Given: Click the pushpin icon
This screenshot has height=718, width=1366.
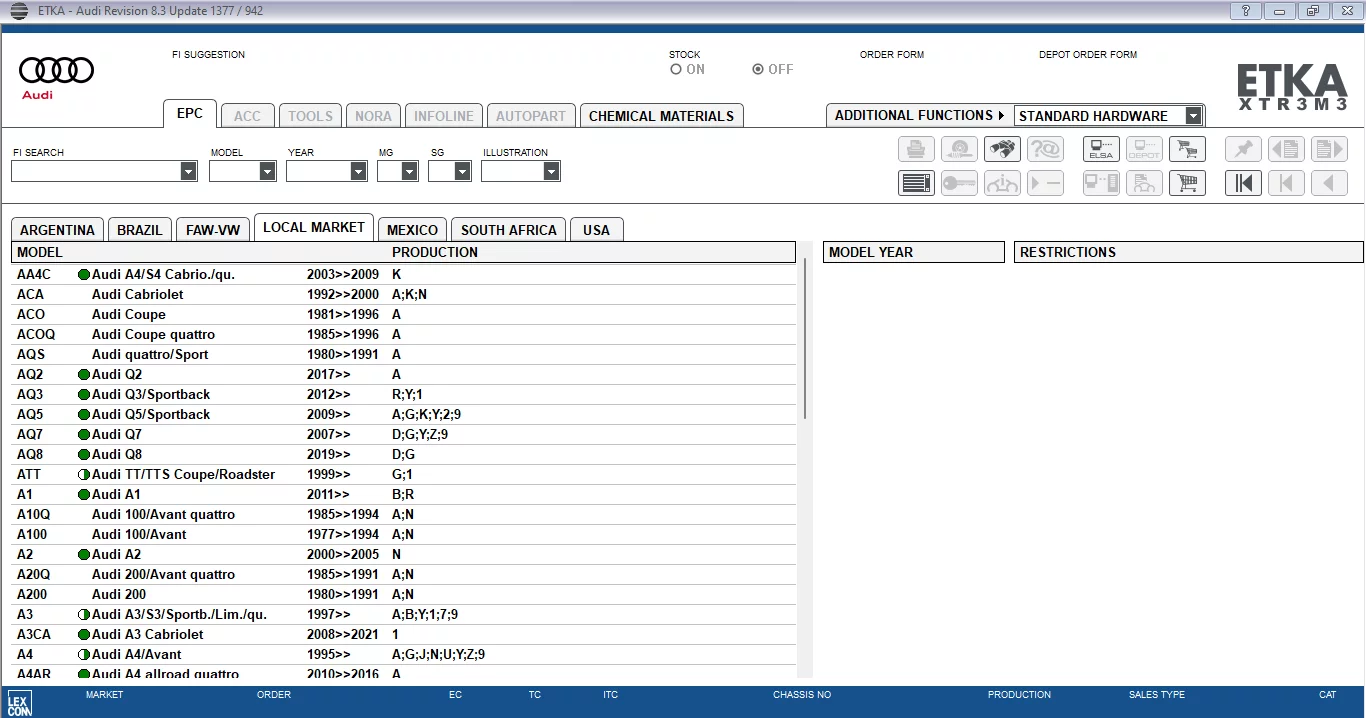Looking at the screenshot, I should tap(1243, 150).
